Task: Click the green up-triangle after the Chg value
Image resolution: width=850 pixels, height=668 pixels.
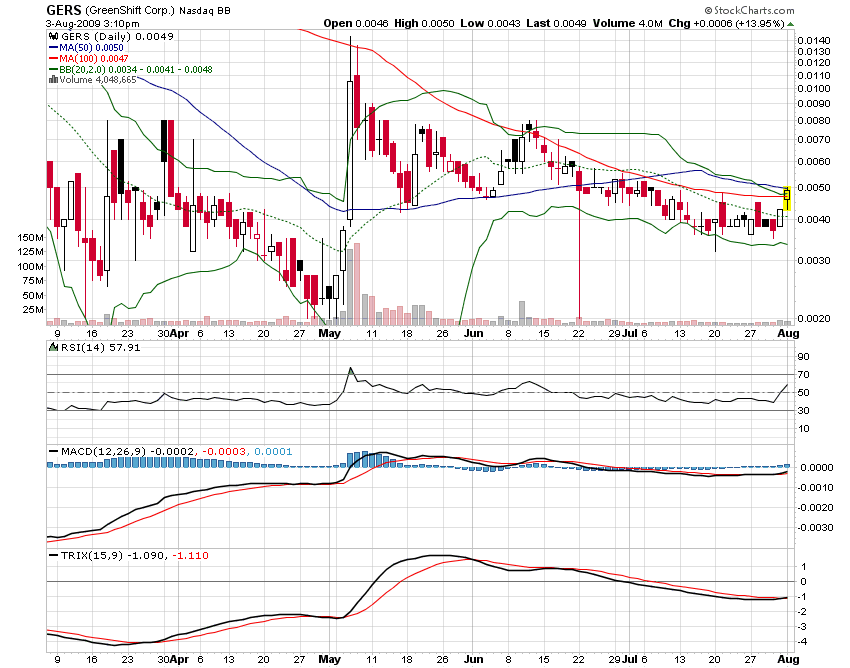Action: coord(791,24)
